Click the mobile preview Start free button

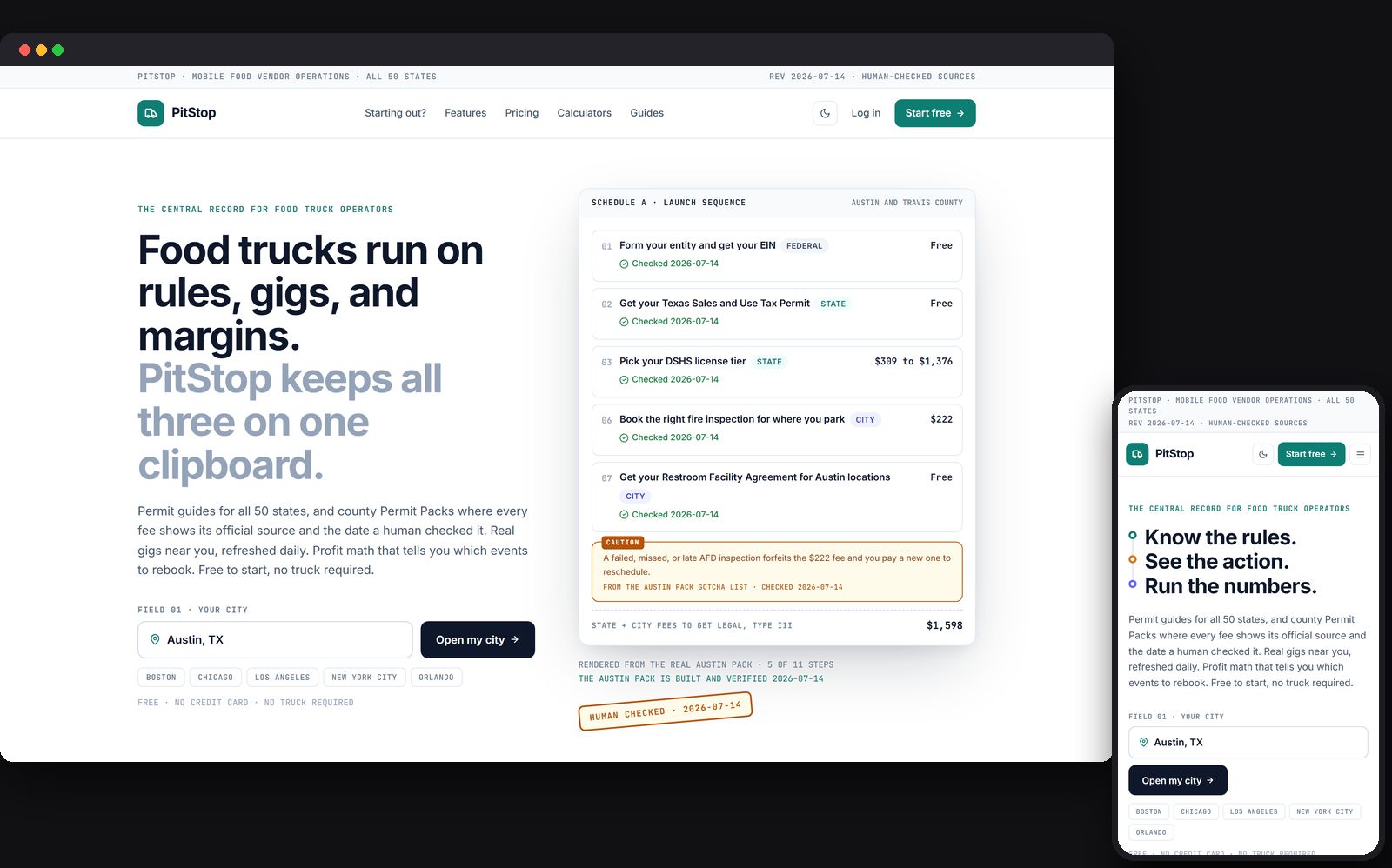pos(1311,454)
